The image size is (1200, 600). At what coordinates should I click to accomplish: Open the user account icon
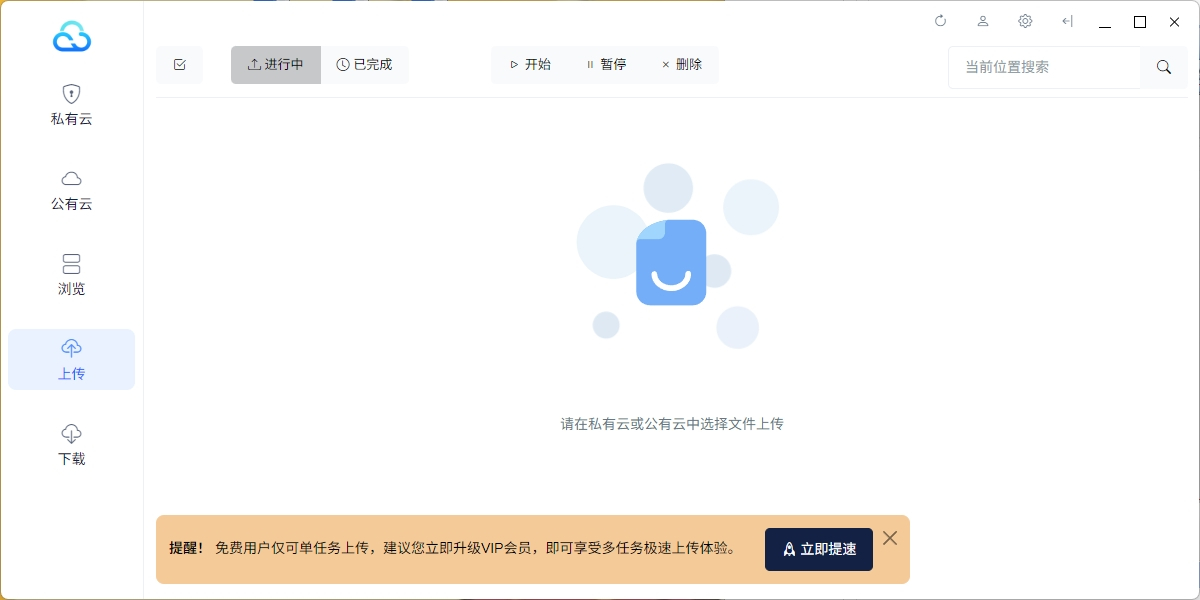coord(983,21)
